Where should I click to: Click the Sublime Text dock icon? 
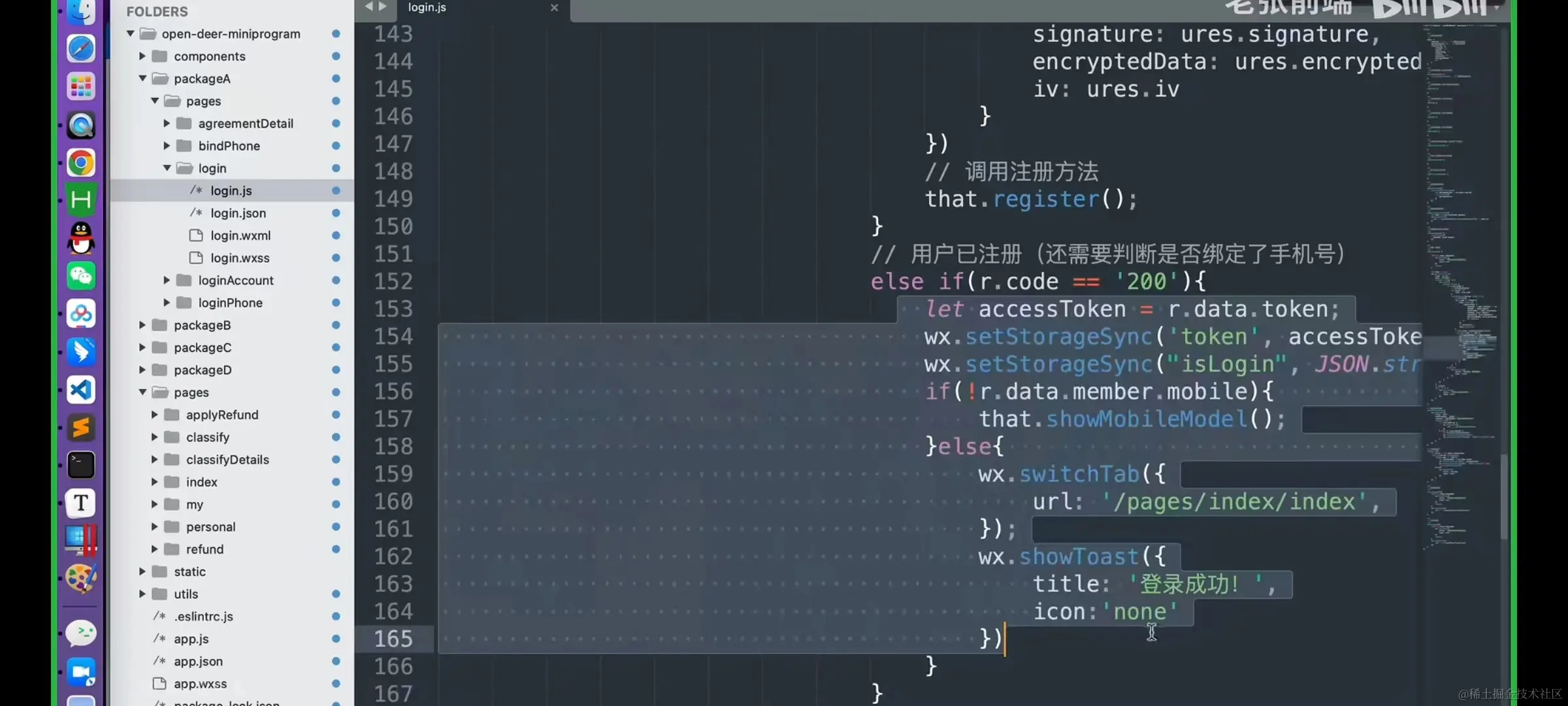(81, 428)
